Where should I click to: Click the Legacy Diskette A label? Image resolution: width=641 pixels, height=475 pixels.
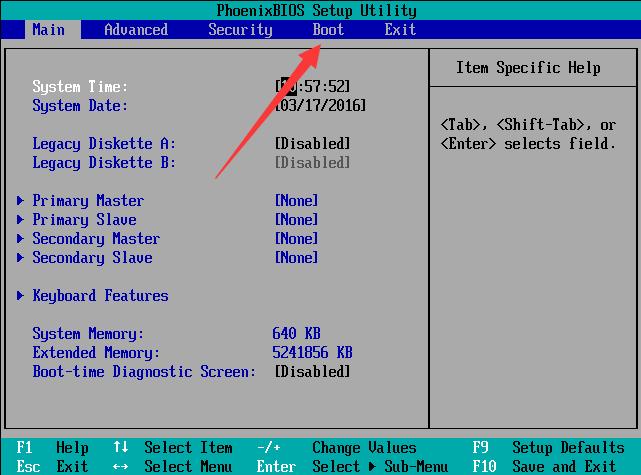(x=104, y=144)
